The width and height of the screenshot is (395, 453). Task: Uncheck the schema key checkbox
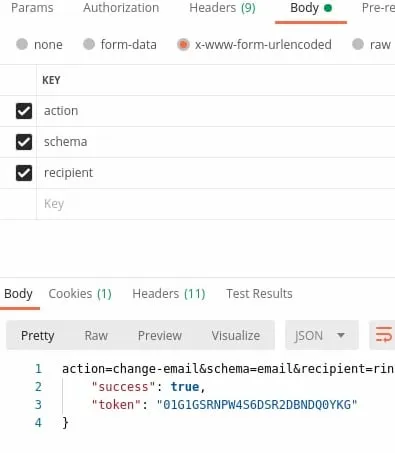[24, 142]
